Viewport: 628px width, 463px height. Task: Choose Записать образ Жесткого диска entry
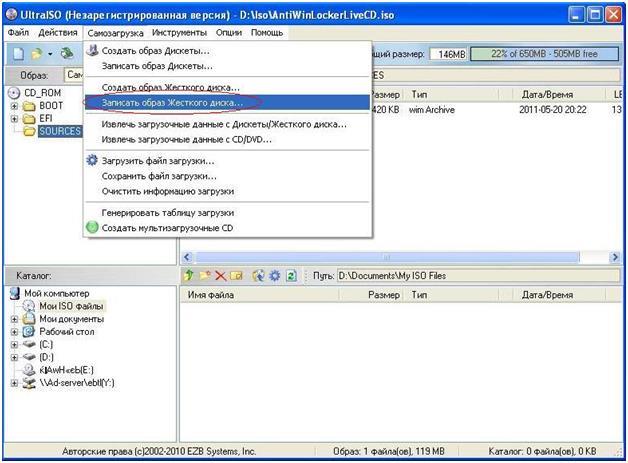point(227,103)
